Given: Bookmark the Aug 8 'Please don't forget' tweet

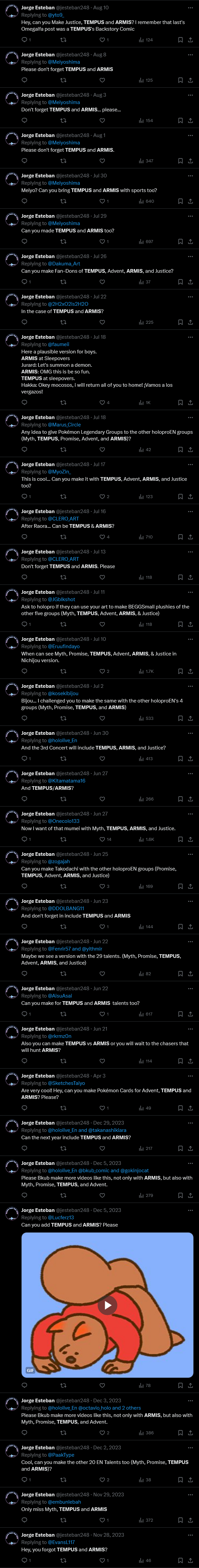Looking at the screenshot, I should click(x=180, y=80).
